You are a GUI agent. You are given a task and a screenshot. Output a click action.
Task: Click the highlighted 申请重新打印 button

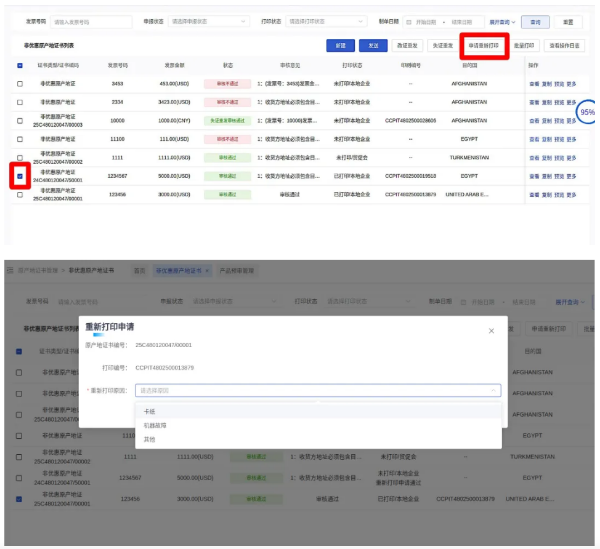484,45
